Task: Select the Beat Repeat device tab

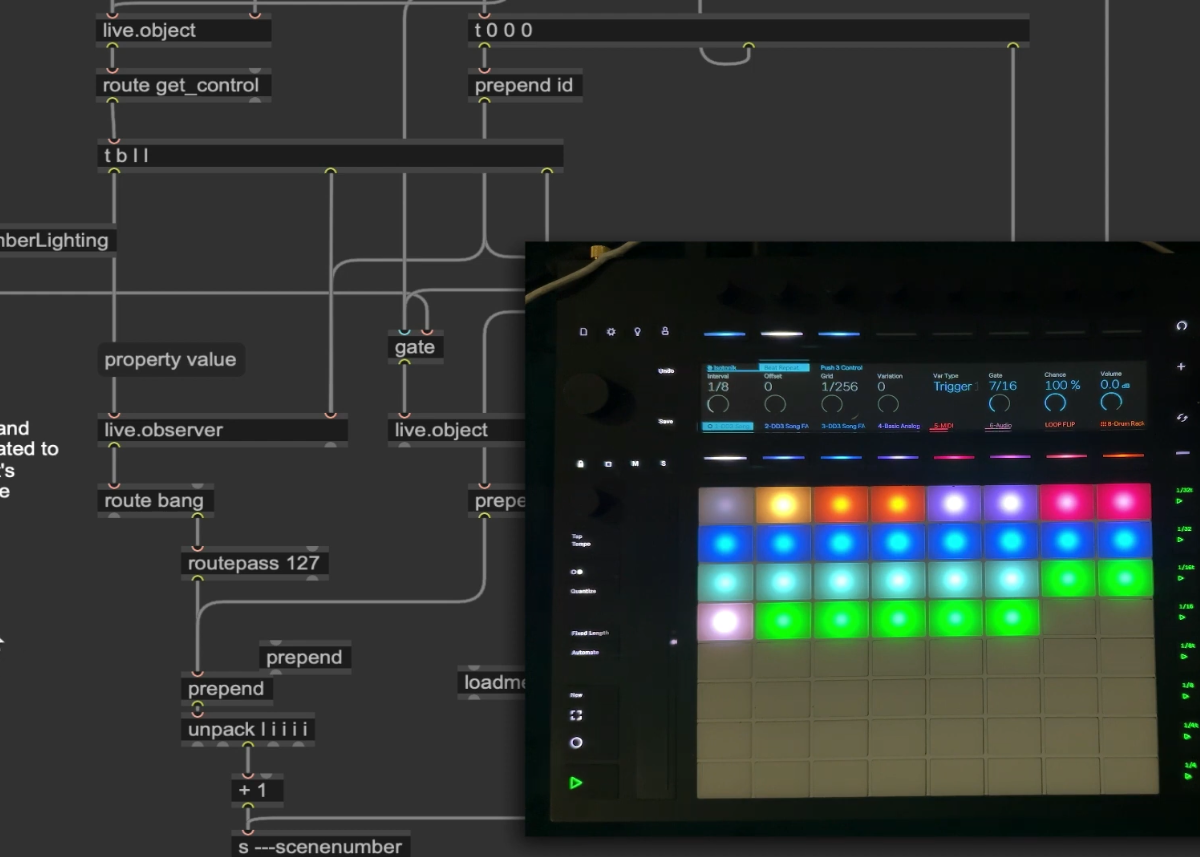Action: click(x=784, y=368)
